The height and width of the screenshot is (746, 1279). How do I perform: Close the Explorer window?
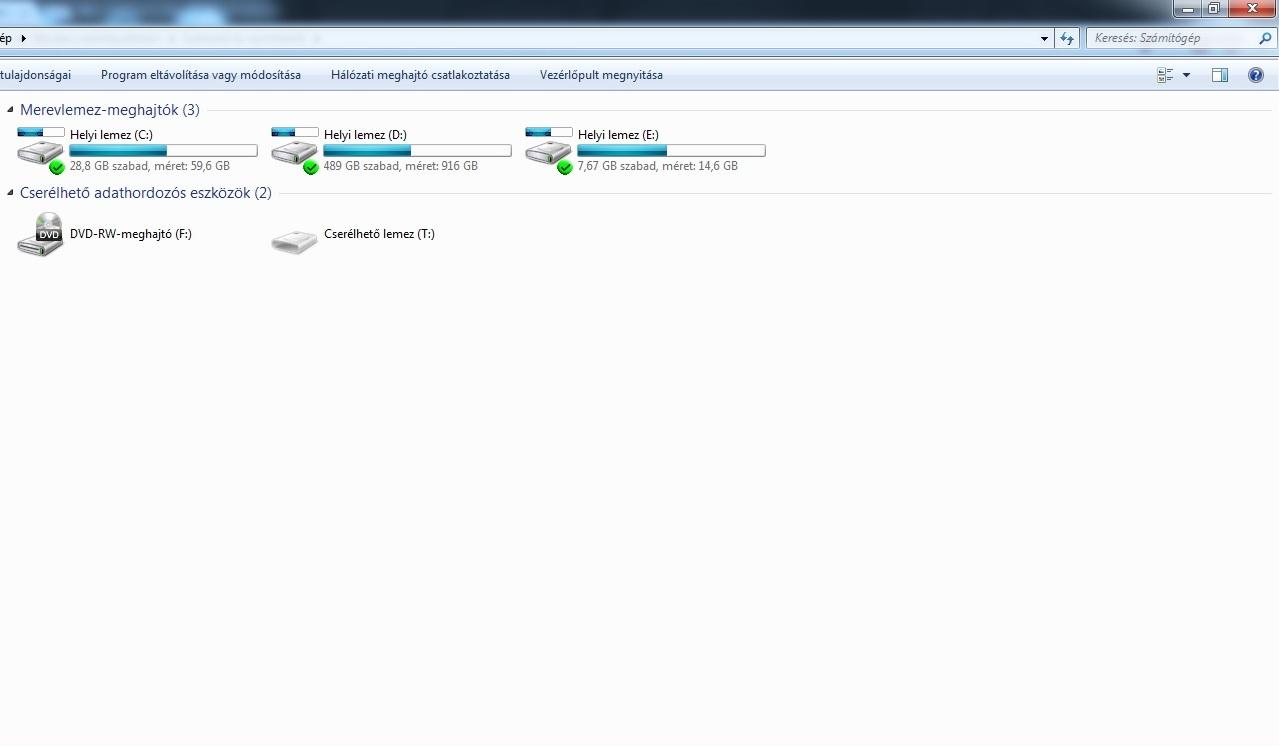1251,8
